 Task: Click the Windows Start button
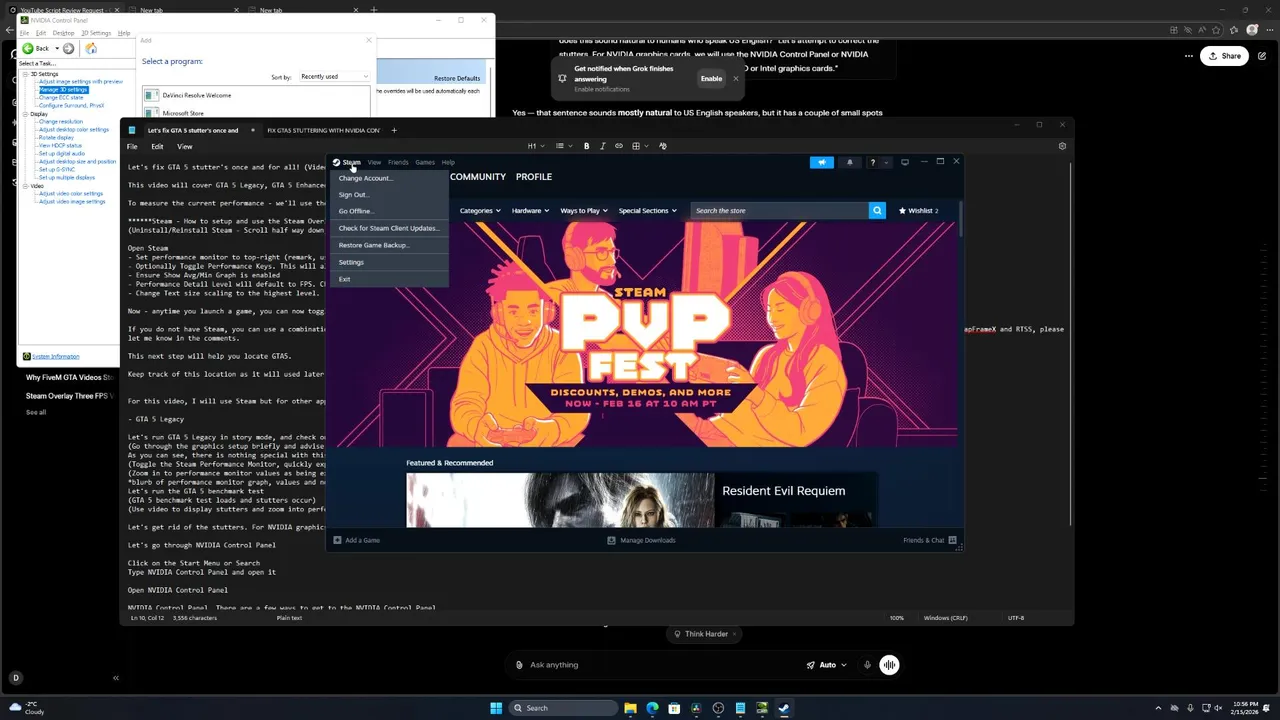coord(496,708)
